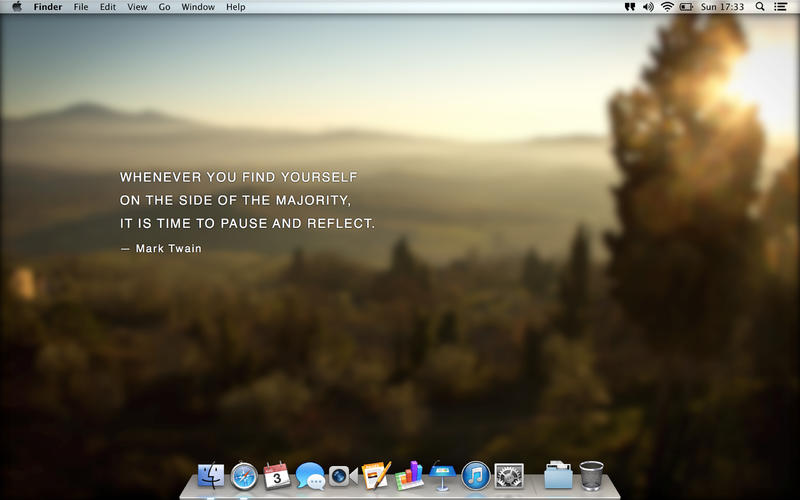The height and width of the screenshot is (500, 800).
Task: Launch Safari compass icon in Dock
Action: pyautogui.click(x=244, y=476)
